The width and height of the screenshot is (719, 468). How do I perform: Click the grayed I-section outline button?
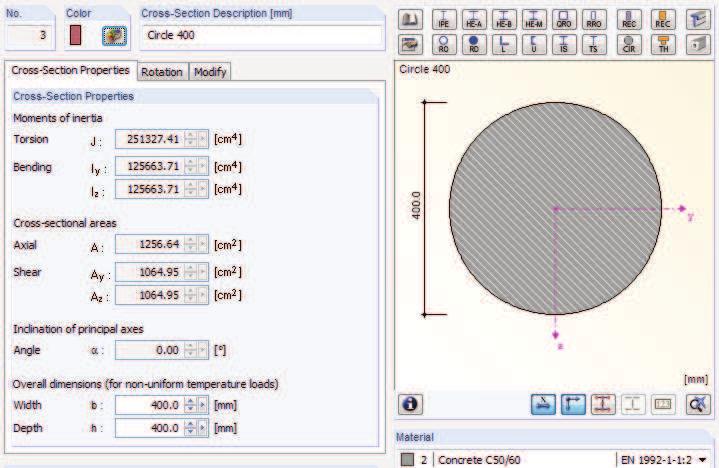click(633, 404)
